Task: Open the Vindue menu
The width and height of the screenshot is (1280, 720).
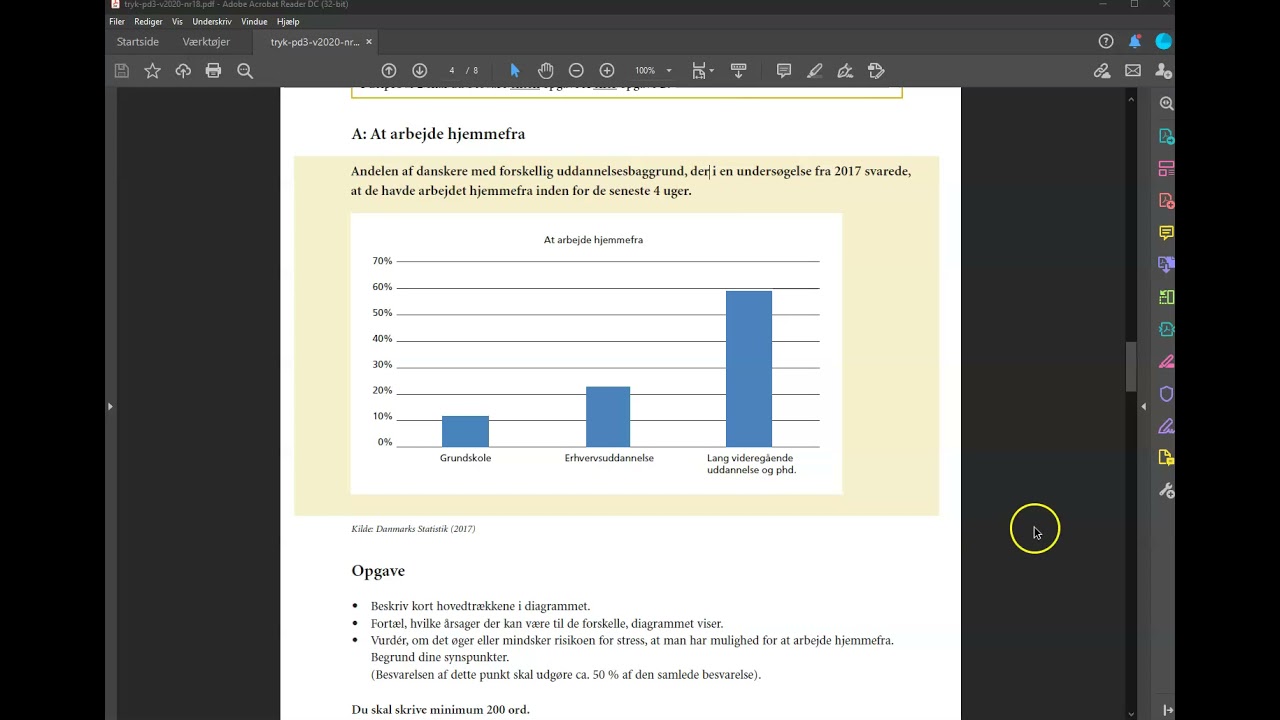Action: click(x=254, y=21)
